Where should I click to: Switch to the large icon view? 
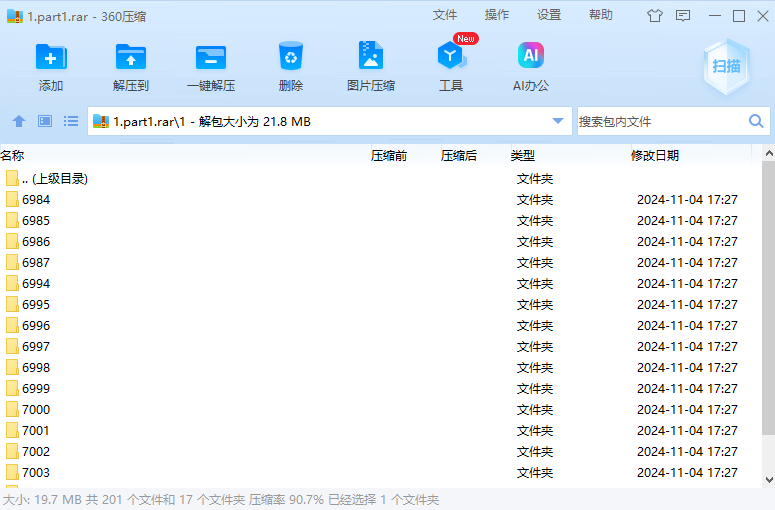(45, 121)
